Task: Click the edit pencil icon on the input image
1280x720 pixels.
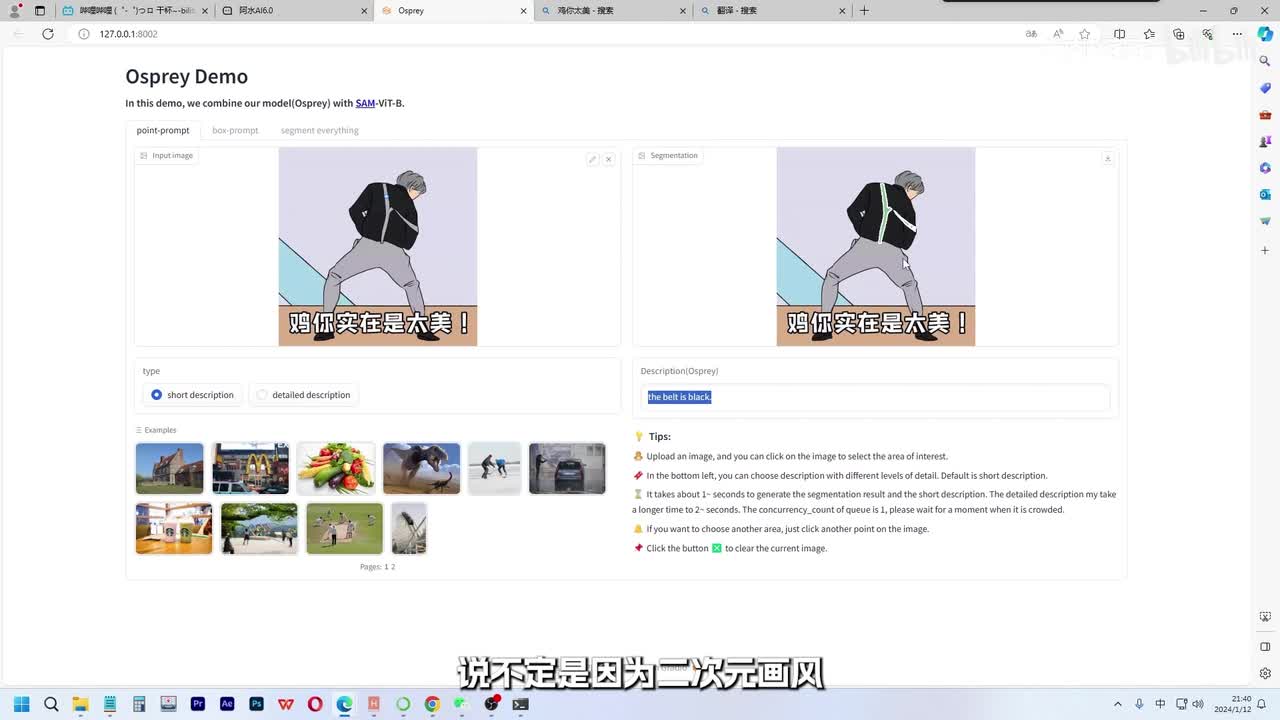Action: [x=592, y=159]
